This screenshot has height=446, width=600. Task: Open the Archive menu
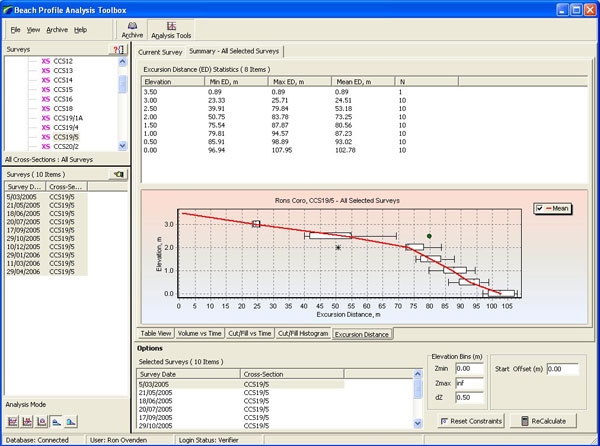(x=57, y=30)
